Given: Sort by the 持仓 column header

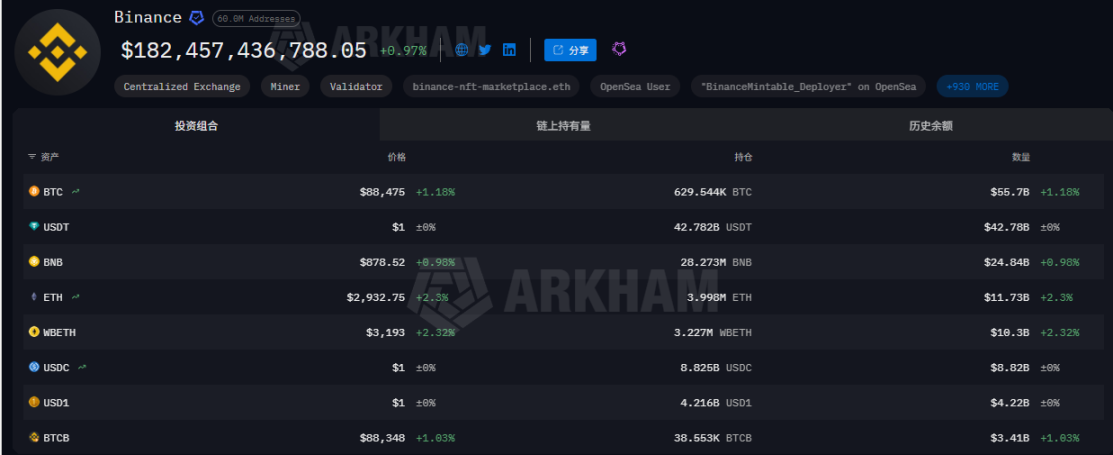Looking at the screenshot, I should [x=743, y=157].
